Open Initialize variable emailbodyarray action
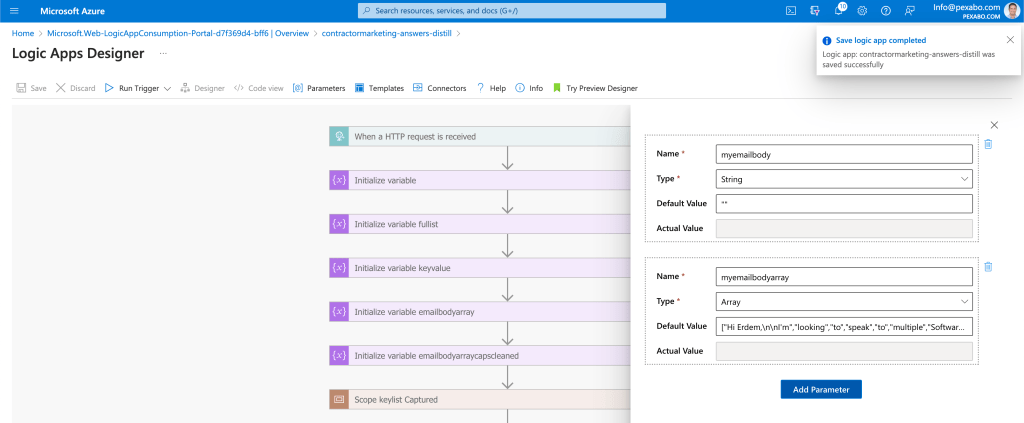 [x=480, y=311]
